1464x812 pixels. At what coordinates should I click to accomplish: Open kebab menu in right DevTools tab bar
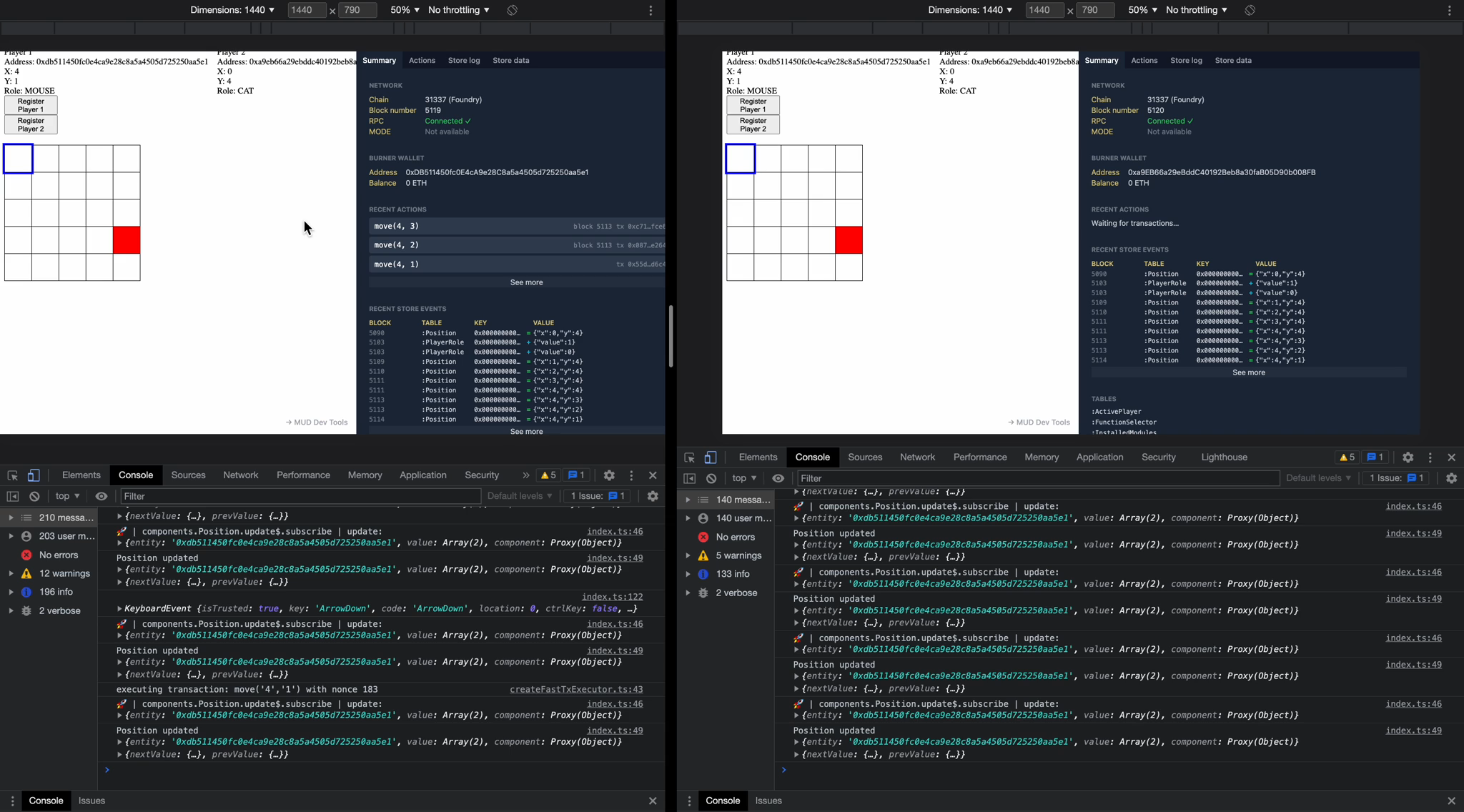[x=1430, y=457]
